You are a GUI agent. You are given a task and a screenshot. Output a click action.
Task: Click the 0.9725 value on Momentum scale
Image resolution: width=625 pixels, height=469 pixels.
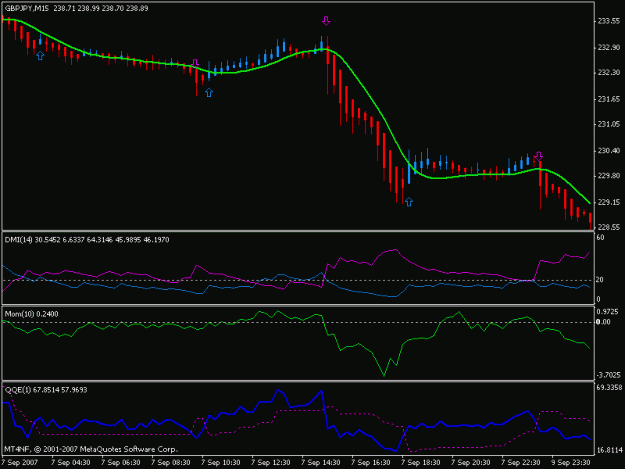pyautogui.click(x=607, y=312)
